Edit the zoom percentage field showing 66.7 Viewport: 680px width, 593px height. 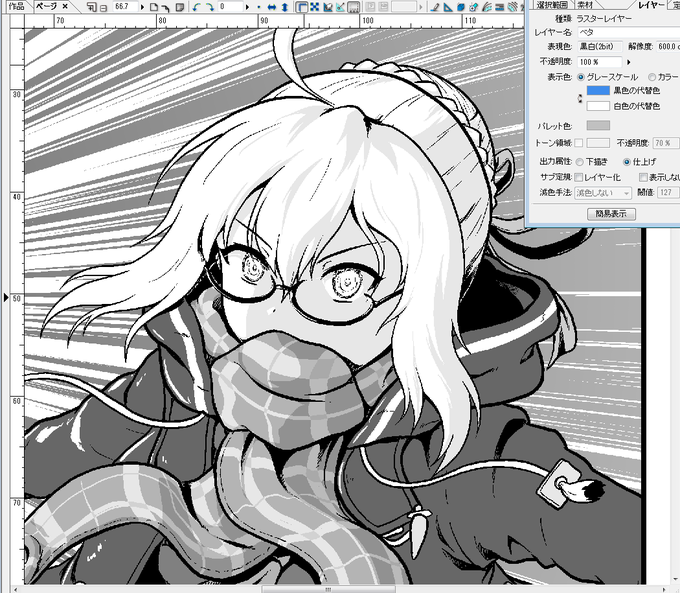coord(125,7)
